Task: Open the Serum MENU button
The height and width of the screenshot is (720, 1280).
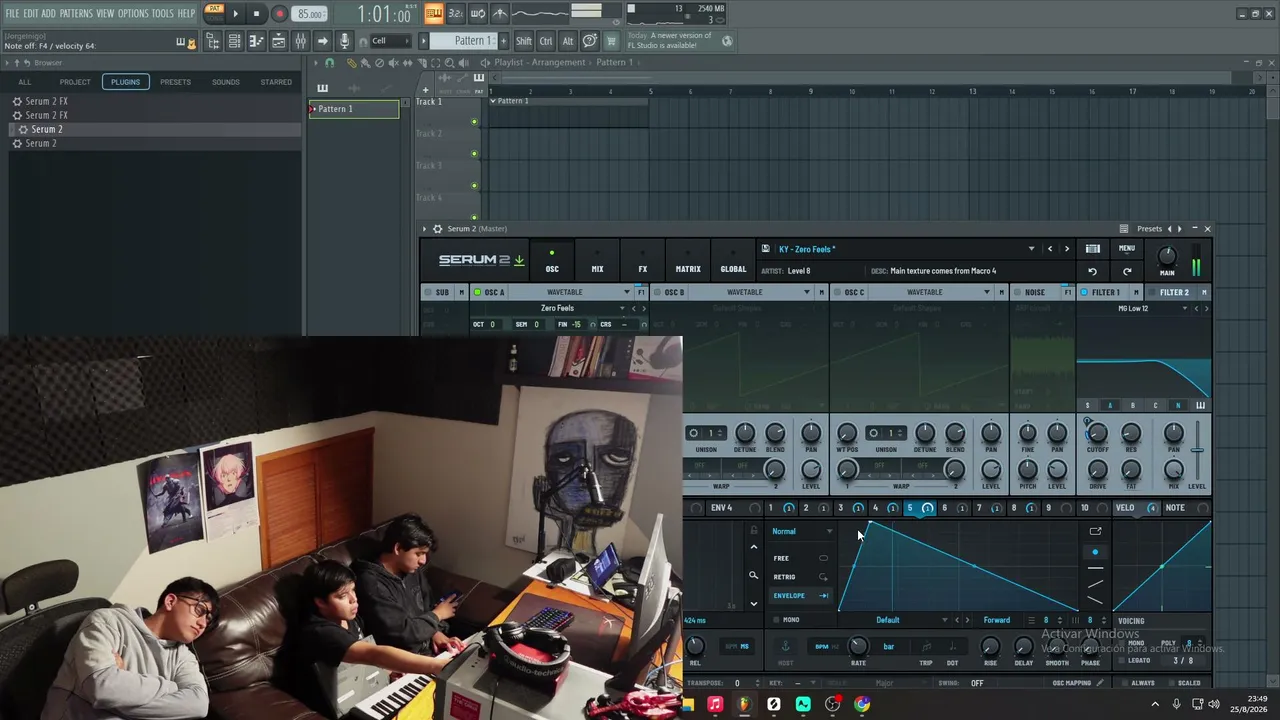Action: (1127, 249)
